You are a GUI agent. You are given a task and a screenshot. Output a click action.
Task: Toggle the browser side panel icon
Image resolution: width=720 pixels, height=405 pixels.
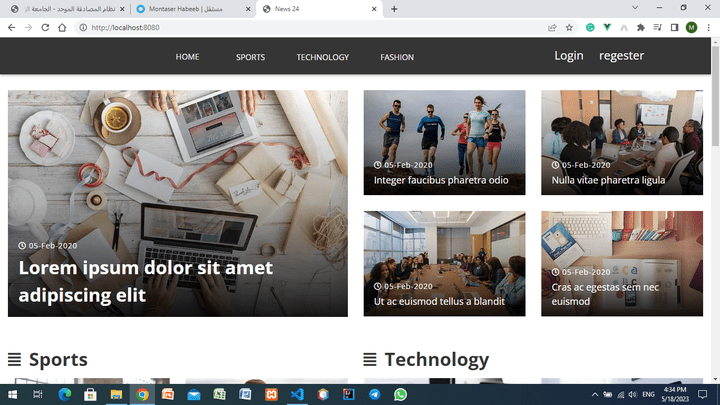pyautogui.click(x=675, y=28)
